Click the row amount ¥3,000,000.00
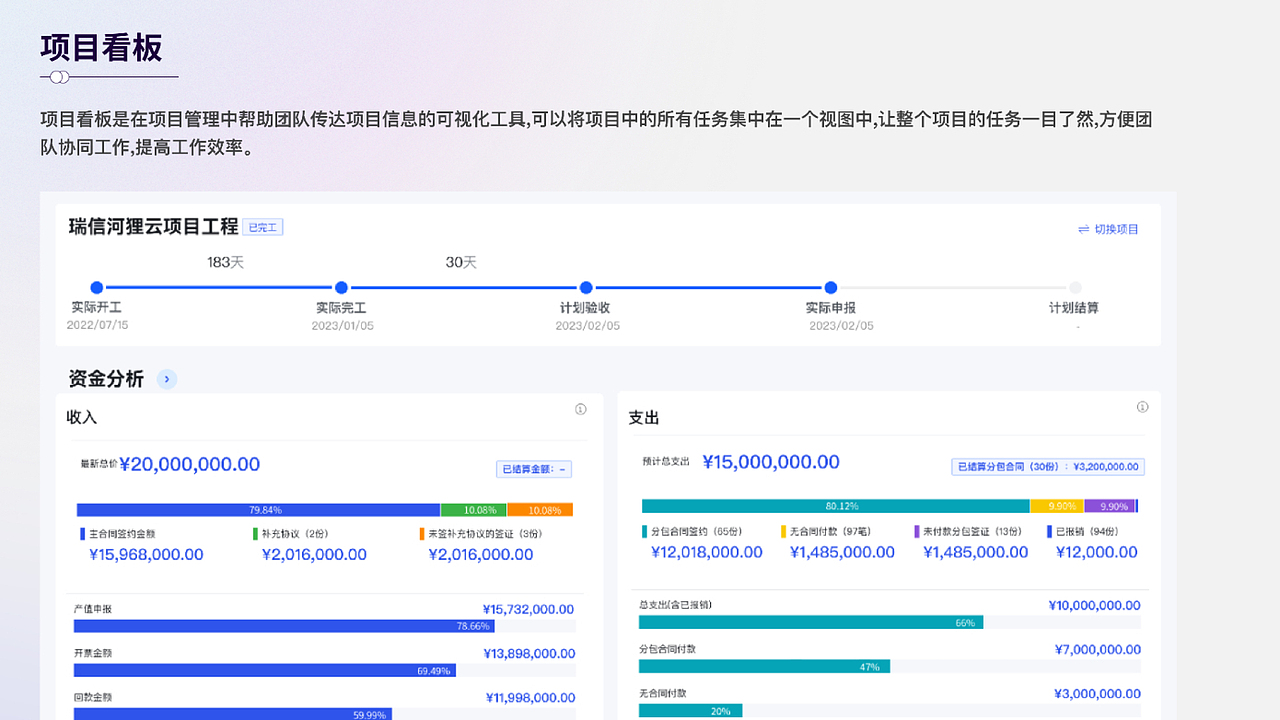 coord(1098,694)
